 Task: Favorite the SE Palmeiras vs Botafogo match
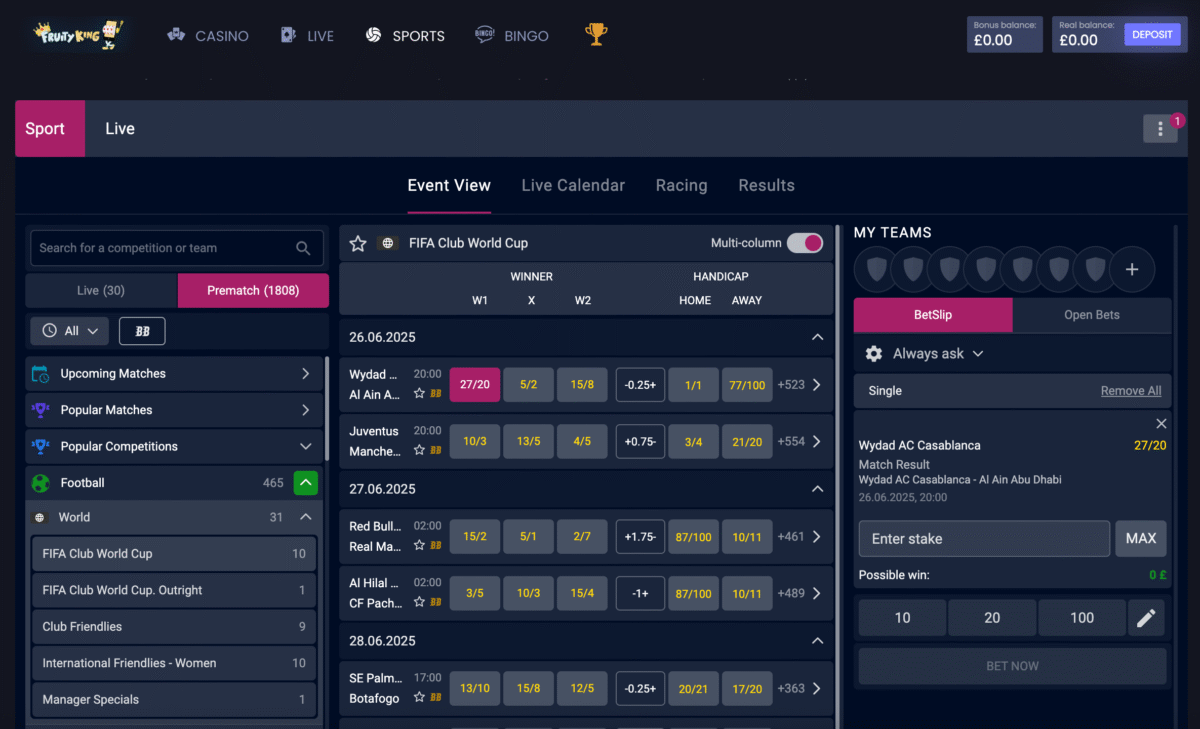(x=420, y=698)
